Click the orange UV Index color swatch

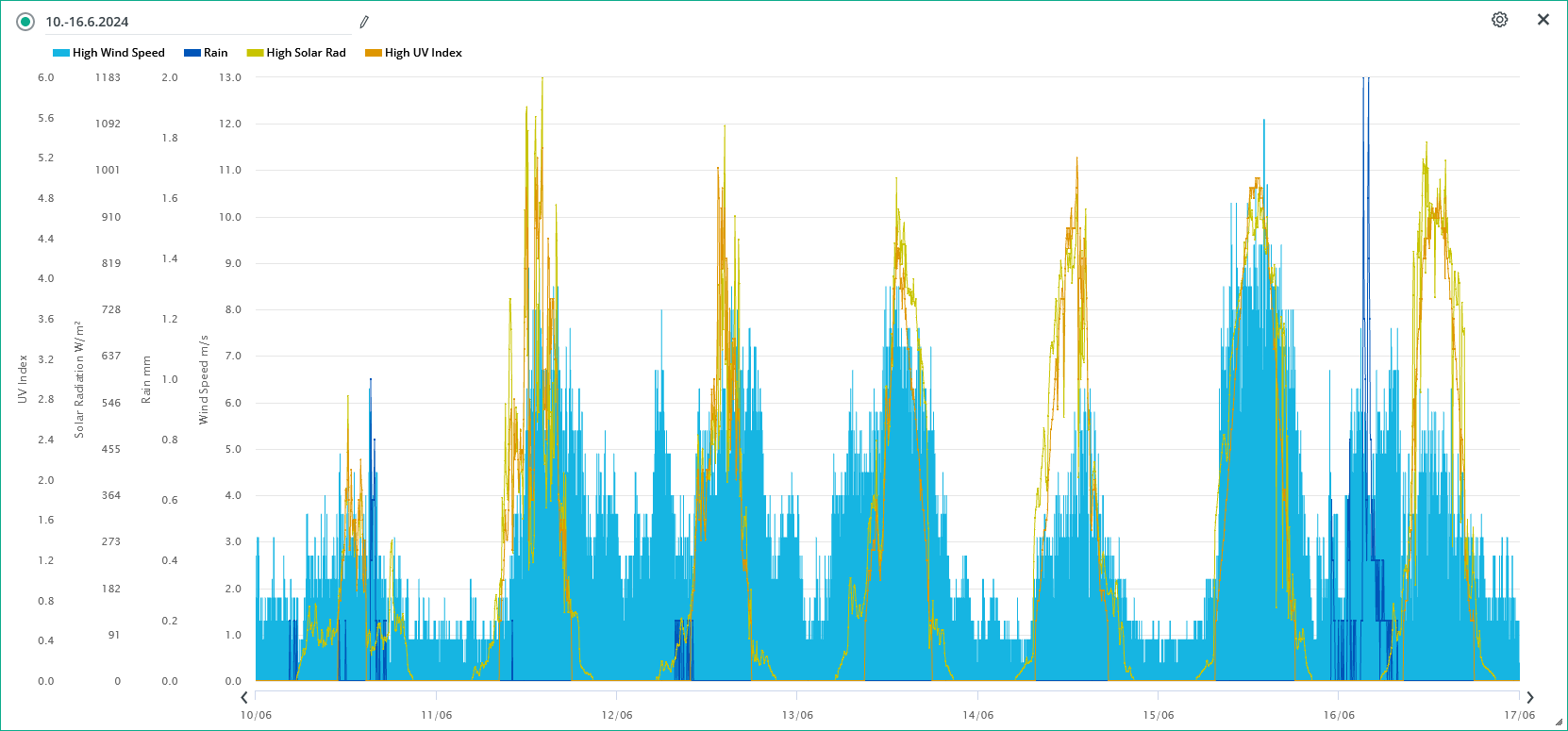(374, 53)
